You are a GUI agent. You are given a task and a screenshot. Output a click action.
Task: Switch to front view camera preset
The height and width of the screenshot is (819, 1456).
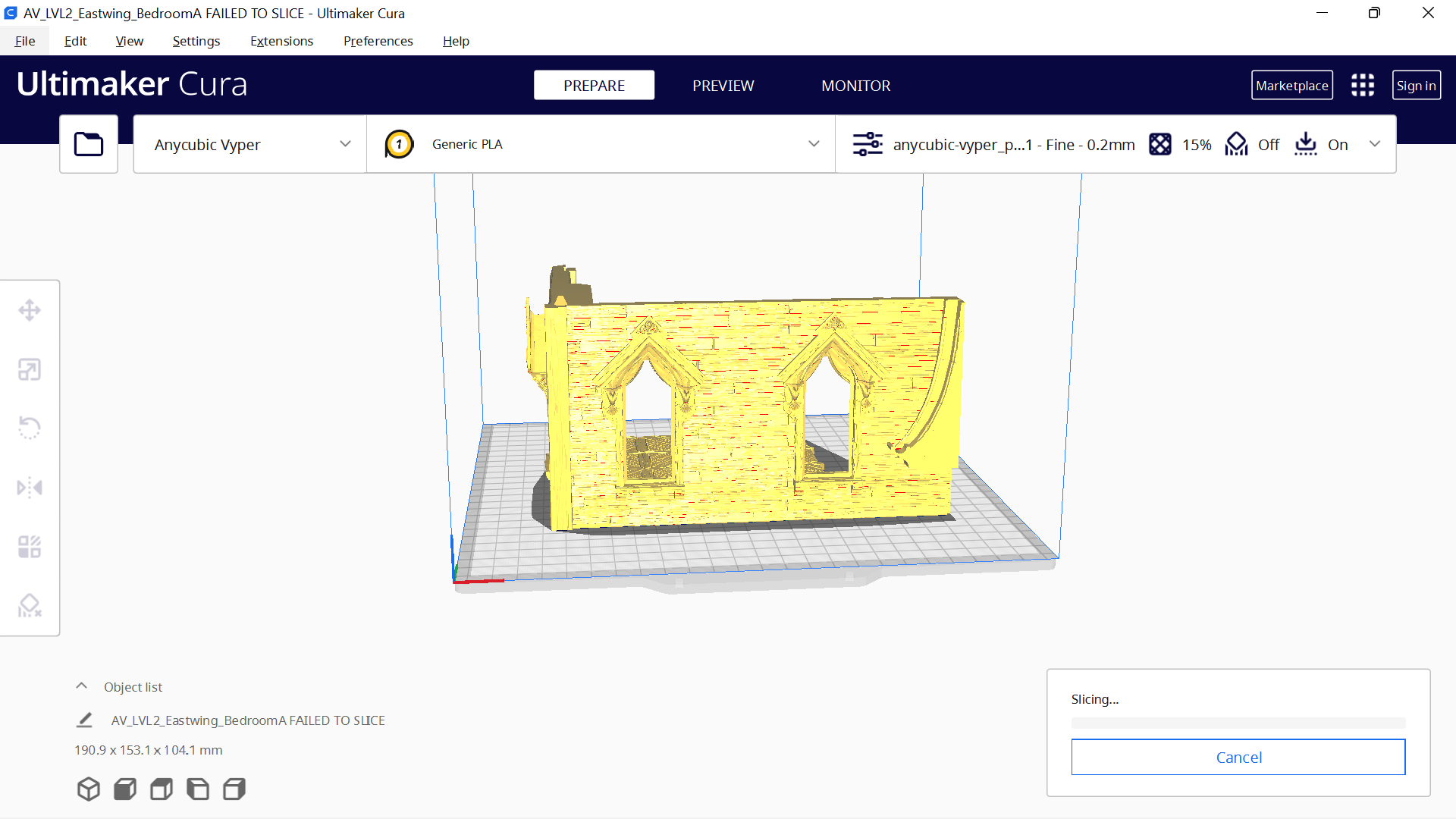click(x=124, y=789)
